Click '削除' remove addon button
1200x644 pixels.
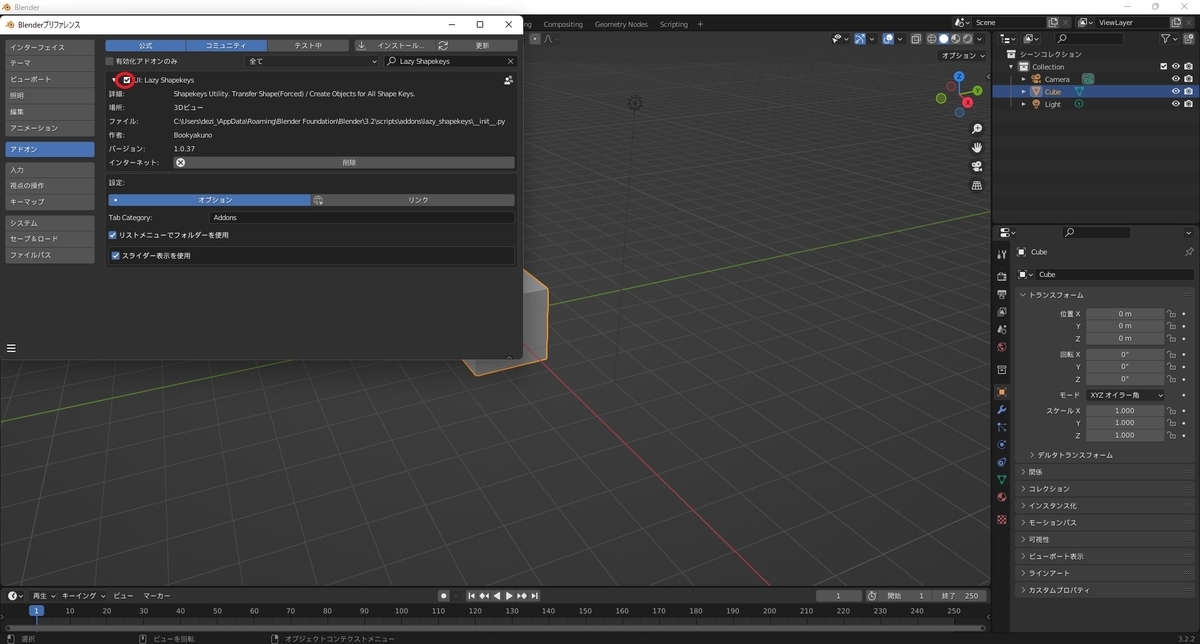point(344,162)
